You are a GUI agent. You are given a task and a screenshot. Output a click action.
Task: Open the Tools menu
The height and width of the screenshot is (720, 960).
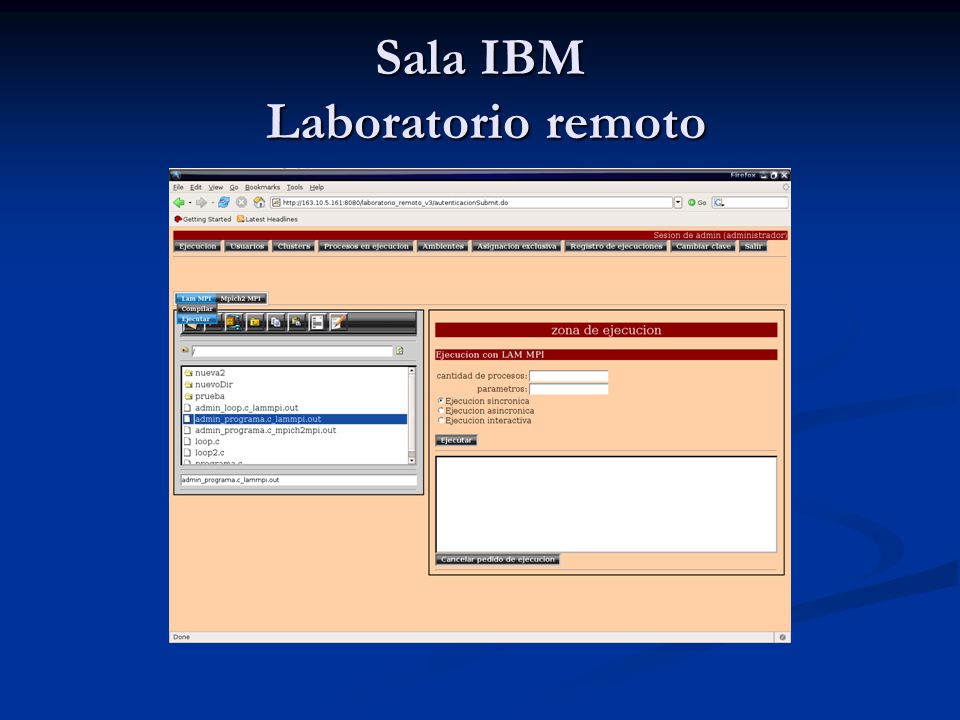(x=295, y=187)
